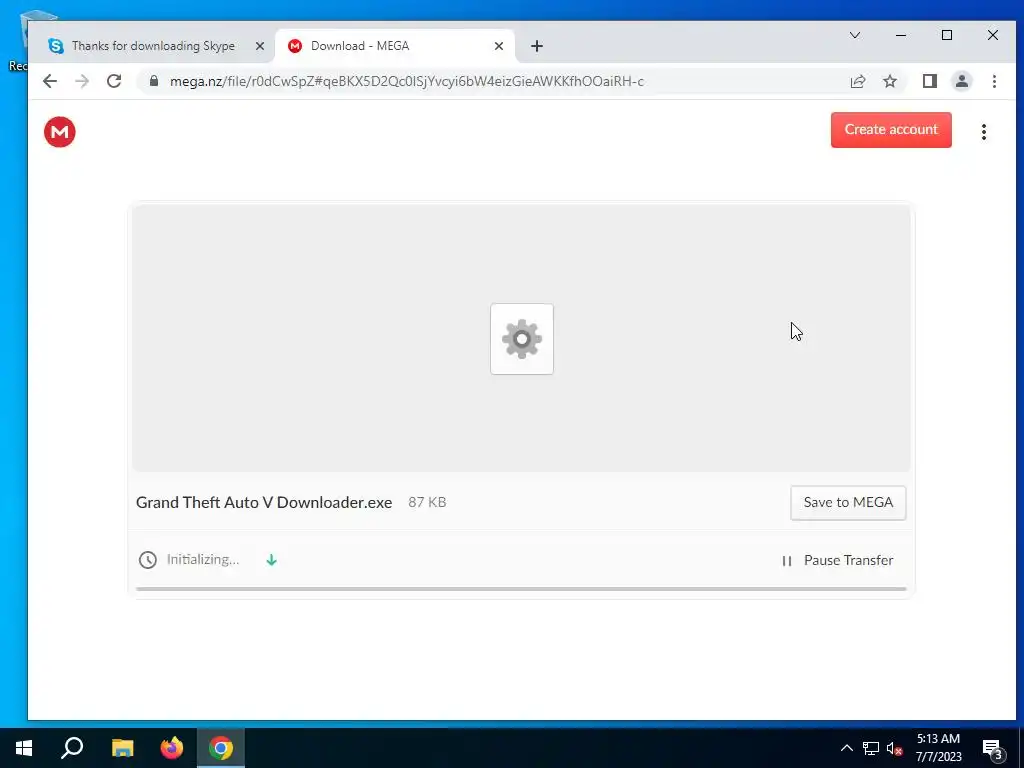This screenshot has height=768, width=1024.
Task: Click the taskbar search magnifier
Action: [72, 748]
